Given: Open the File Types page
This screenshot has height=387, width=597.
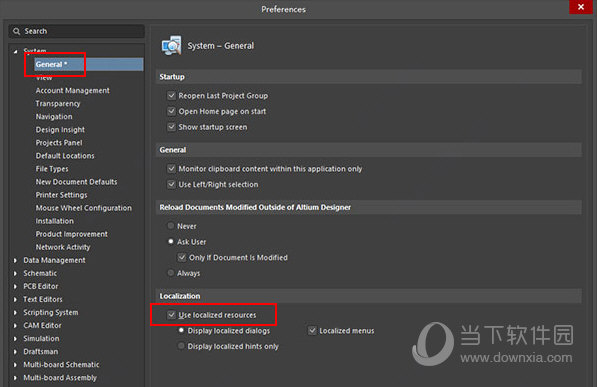Looking at the screenshot, I should (x=52, y=169).
